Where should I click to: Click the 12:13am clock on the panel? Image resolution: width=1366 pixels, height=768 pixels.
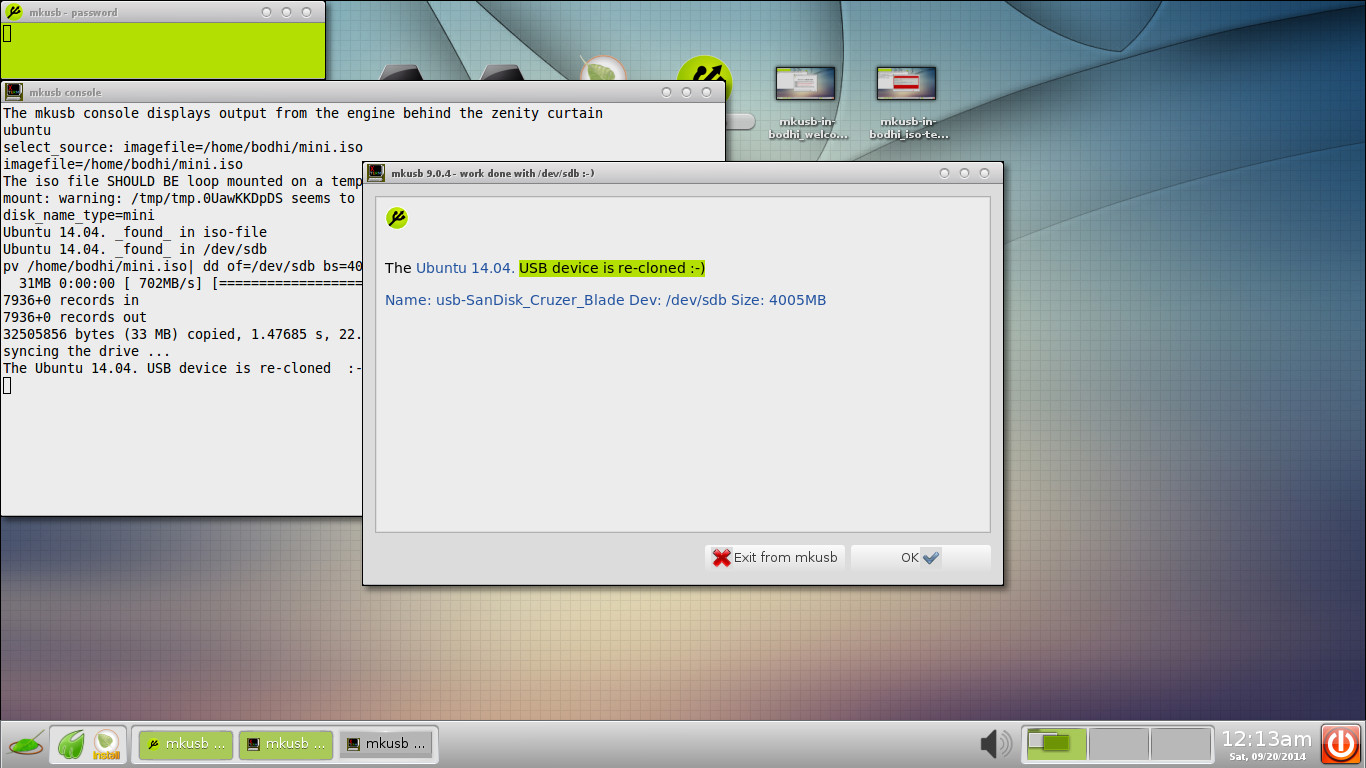point(1266,739)
